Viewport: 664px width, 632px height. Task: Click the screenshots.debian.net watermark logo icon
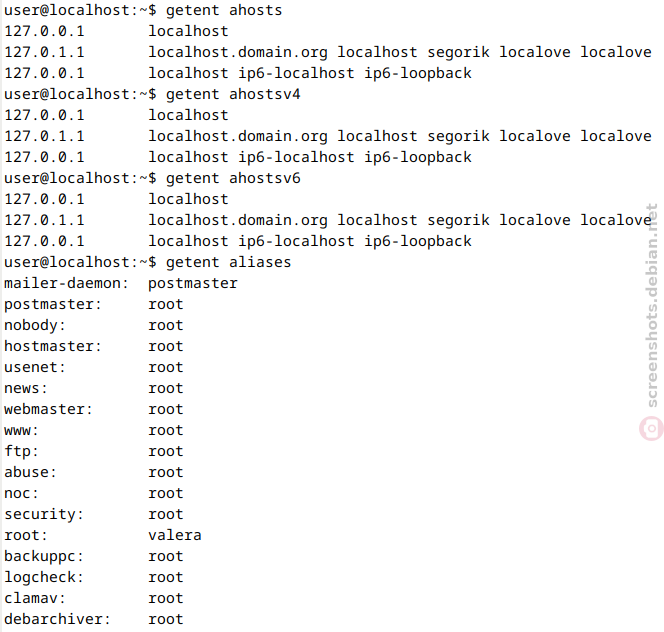(651, 428)
